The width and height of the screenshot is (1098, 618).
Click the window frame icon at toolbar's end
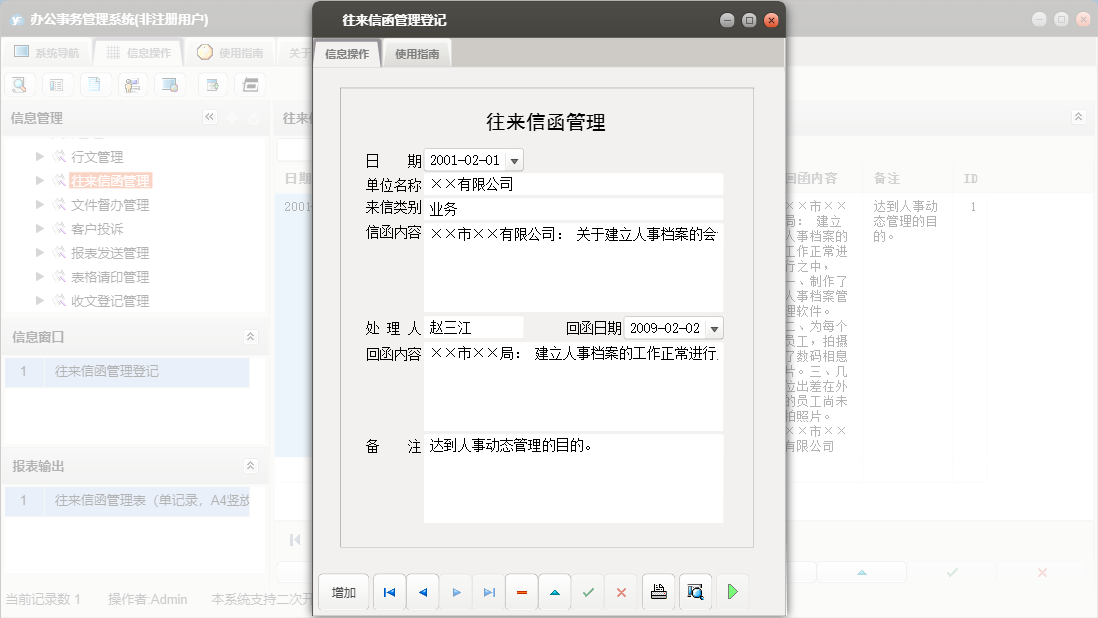point(251,84)
